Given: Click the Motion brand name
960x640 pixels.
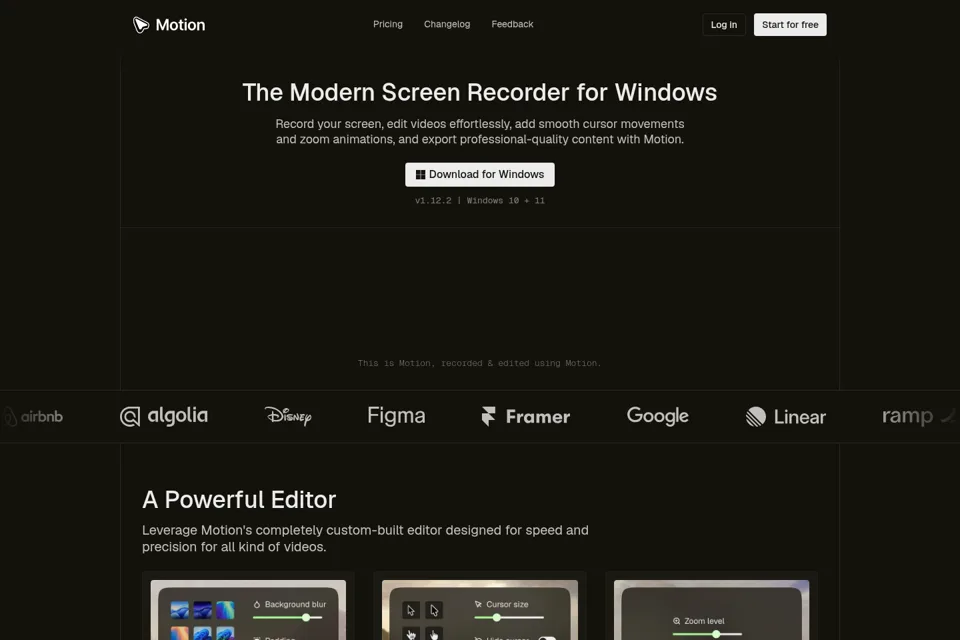Looking at the screenshot, I should tap(180, 25).
